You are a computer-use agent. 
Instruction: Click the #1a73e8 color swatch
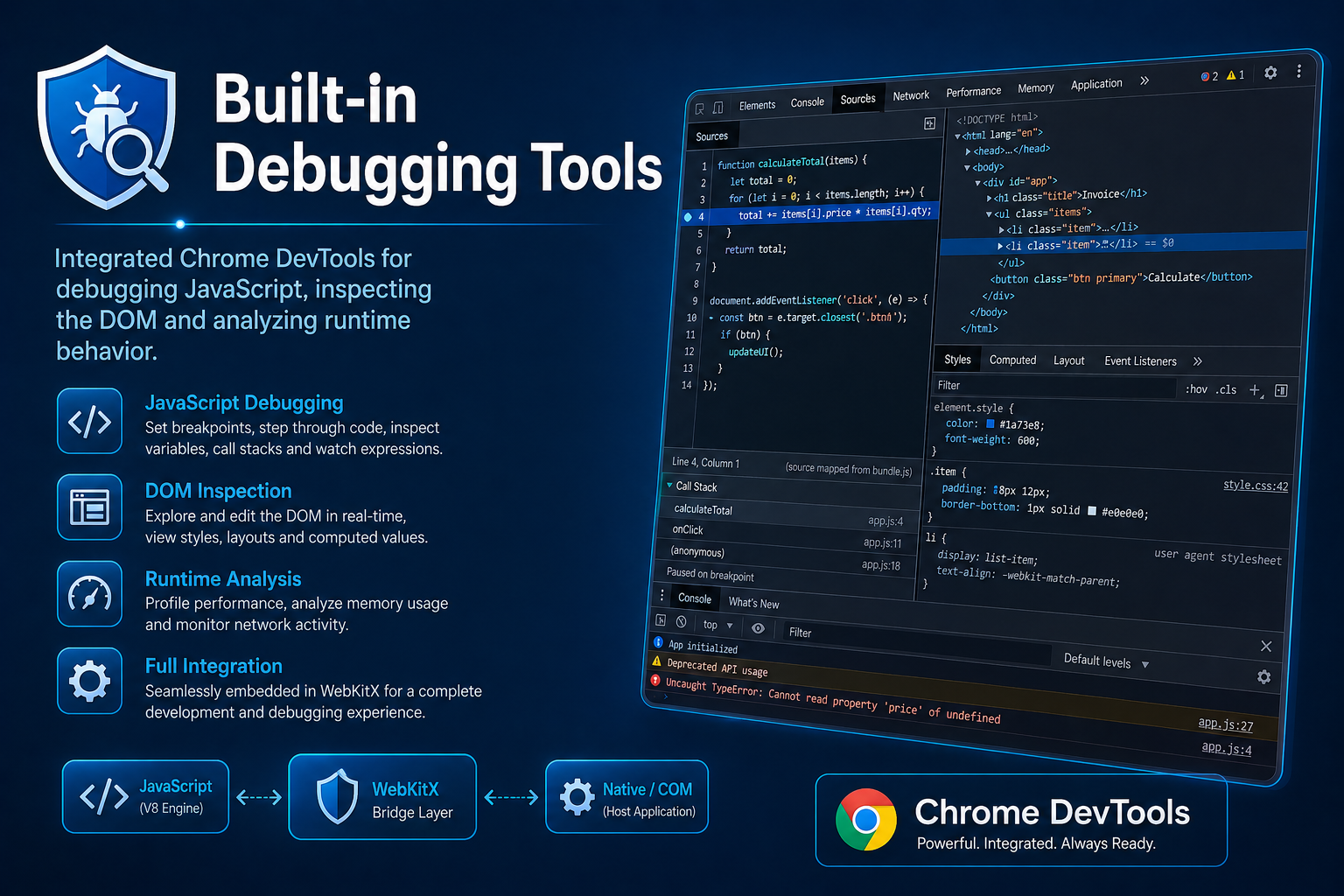tap(990, 423)
